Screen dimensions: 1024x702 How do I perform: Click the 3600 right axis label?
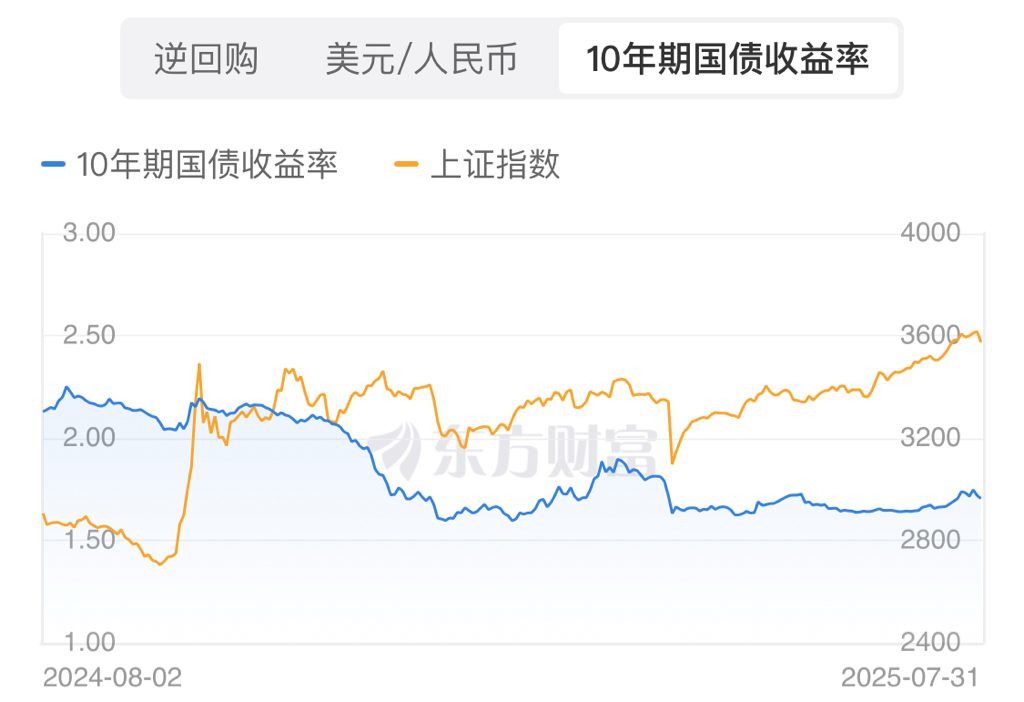point(930,335)
